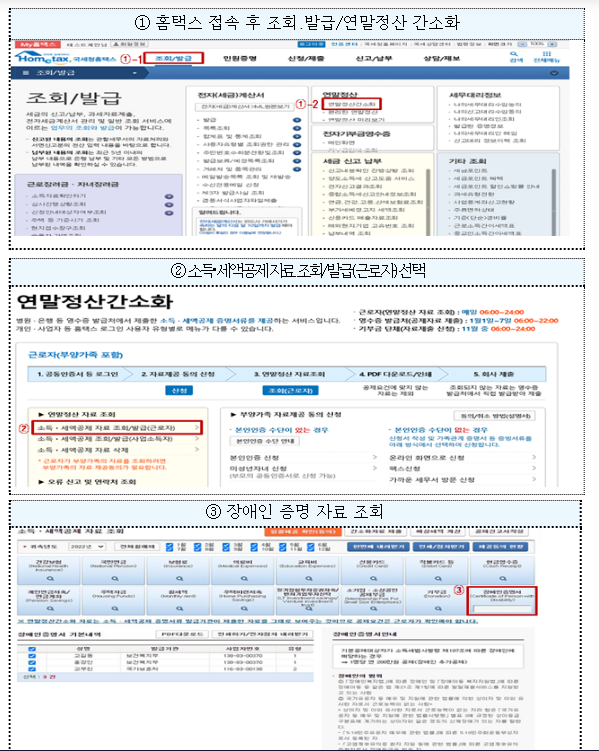Click the PDF다운로드 button
The width and height of the screenshot is (599, 751).
(x=182, y=634)
